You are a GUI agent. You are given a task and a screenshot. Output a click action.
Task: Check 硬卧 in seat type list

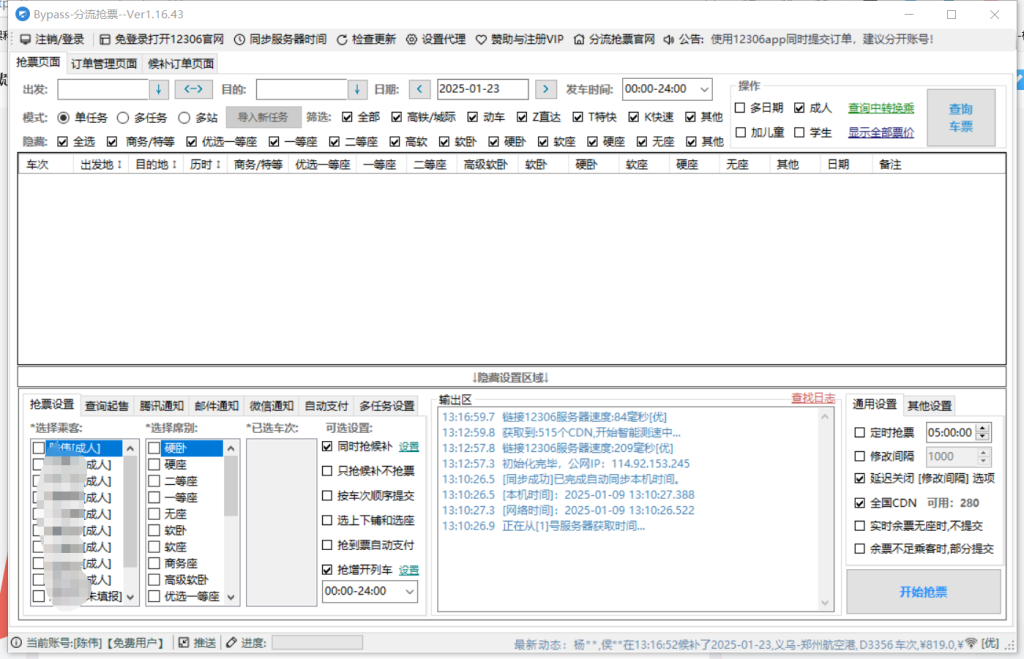(x=154, y=448)
